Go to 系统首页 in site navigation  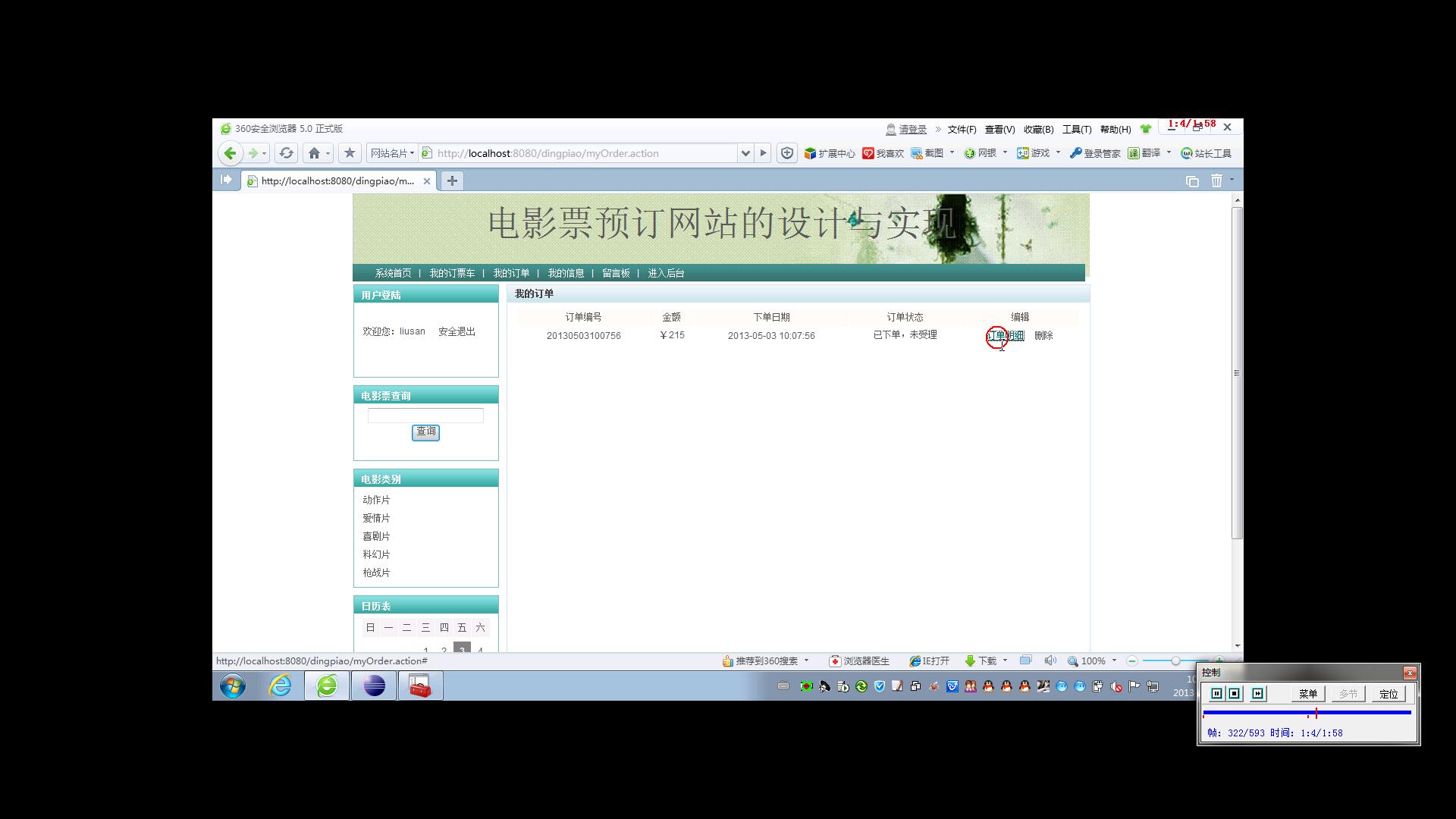(x=393, y=273)
